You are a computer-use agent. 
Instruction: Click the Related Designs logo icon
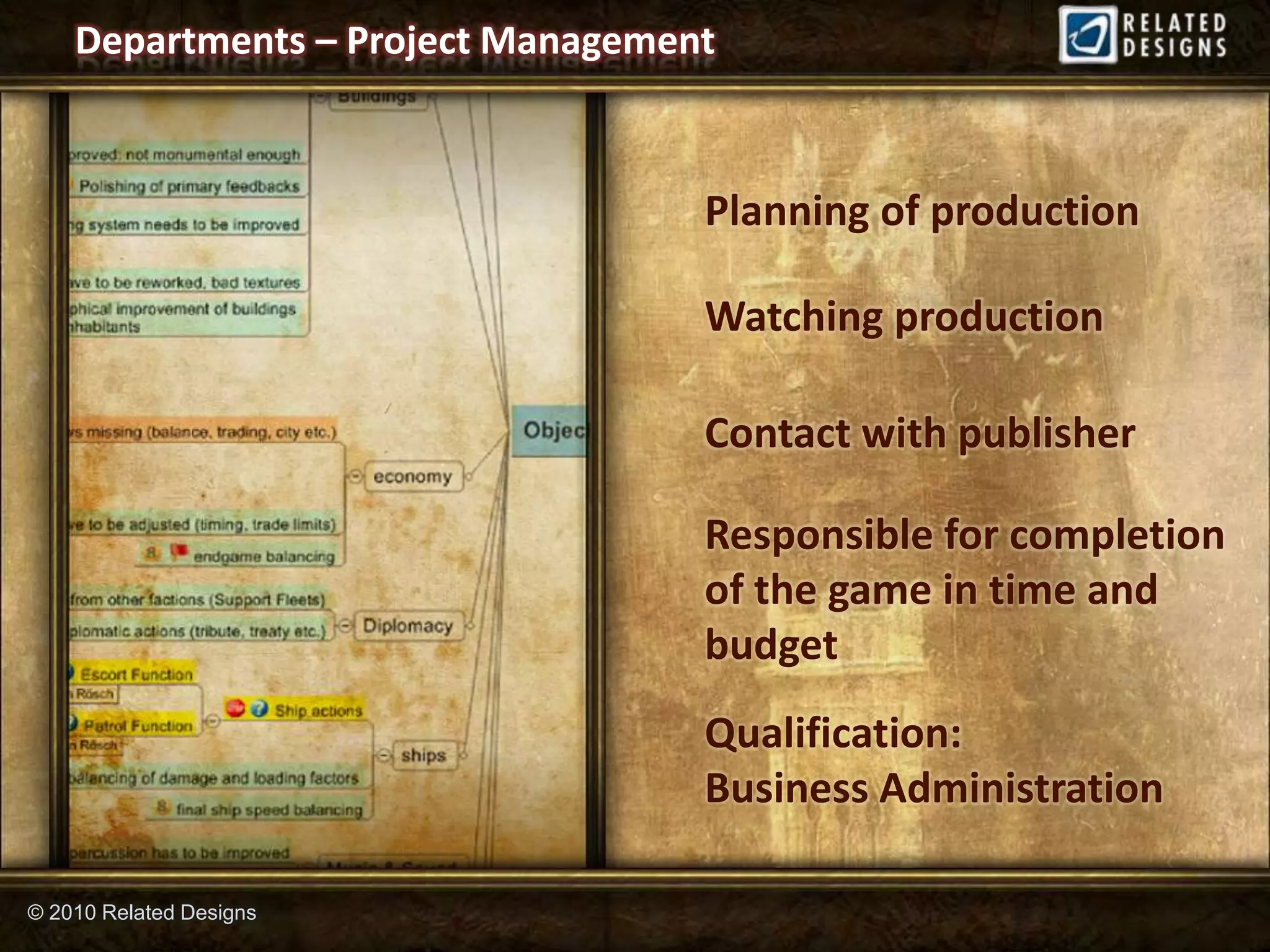pos(1088,35)
